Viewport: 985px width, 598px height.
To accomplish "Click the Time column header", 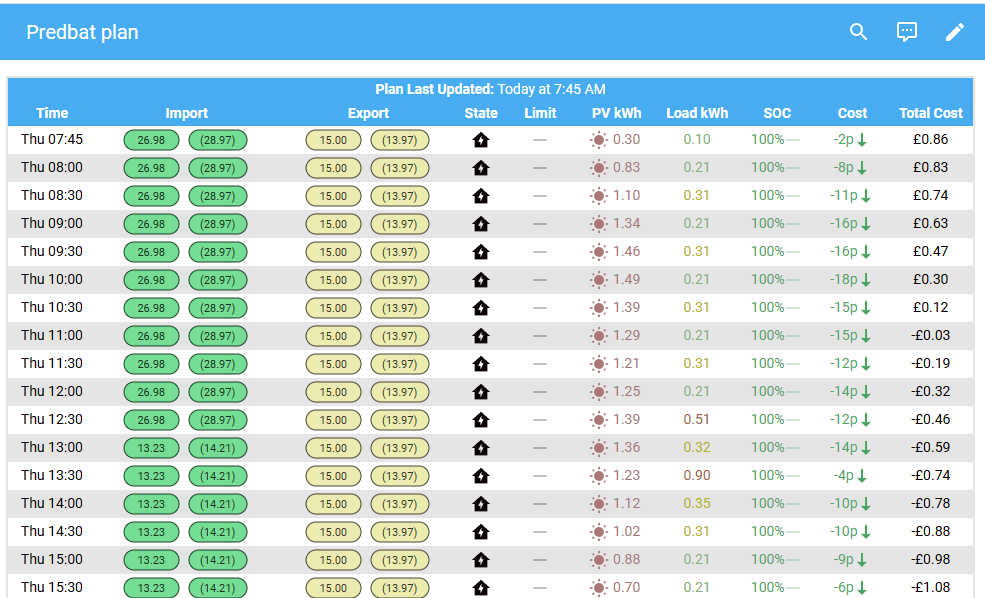I will pos(52,113).
